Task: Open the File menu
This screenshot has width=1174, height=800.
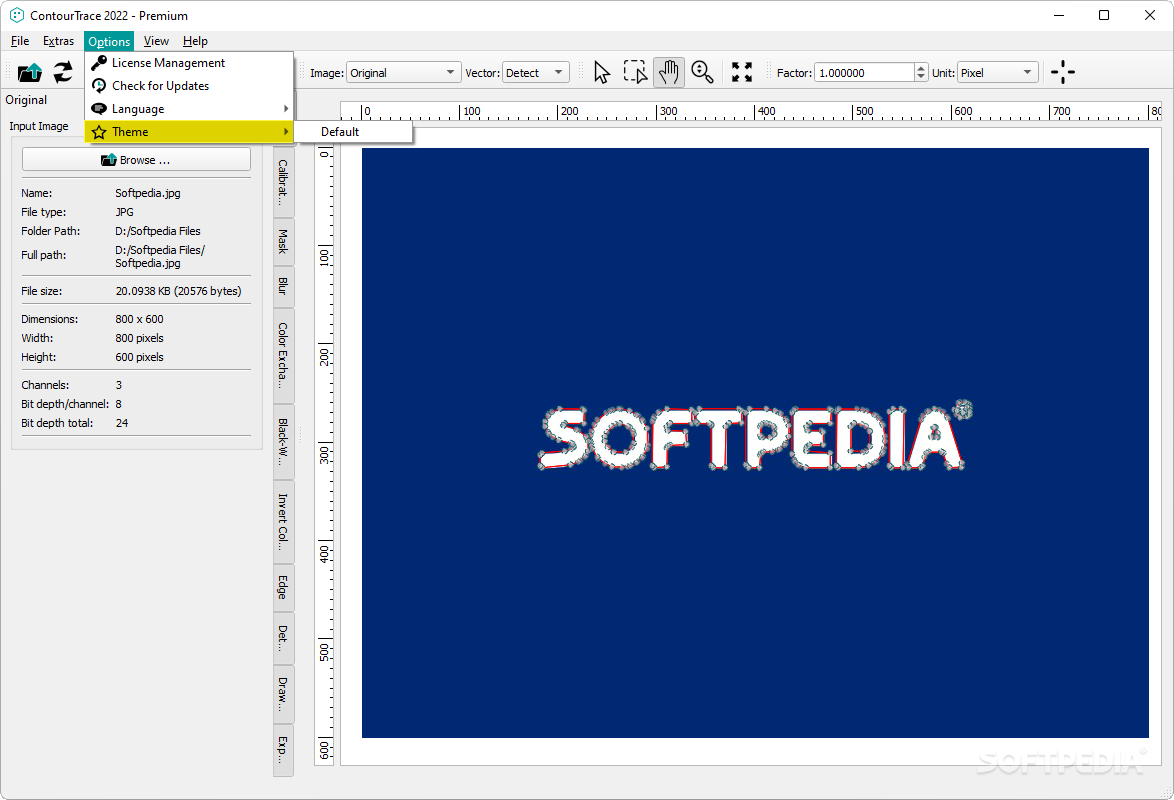Action: pyautogui.click(x=20, y=41)
